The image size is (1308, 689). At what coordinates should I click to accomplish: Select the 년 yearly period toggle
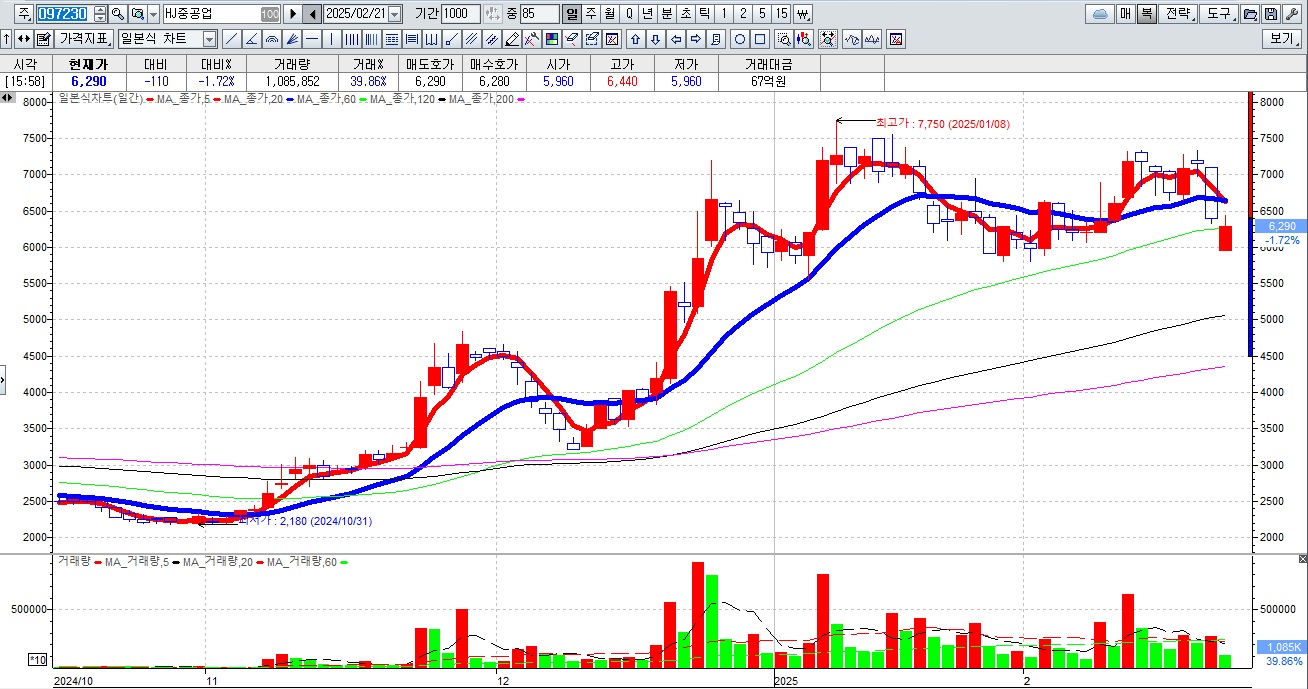tap(647, 14)
